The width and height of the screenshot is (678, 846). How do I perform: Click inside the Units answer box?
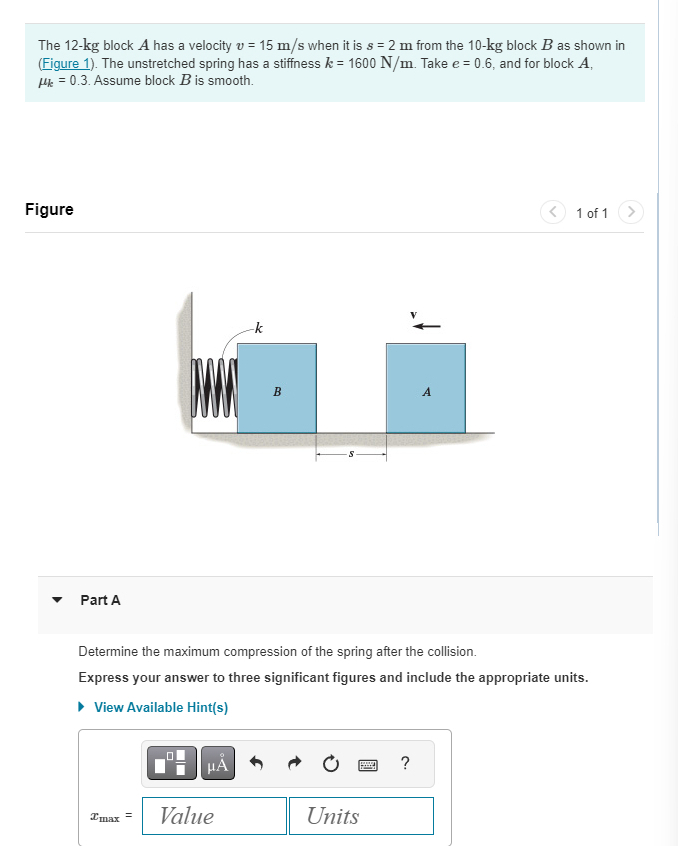361,816
